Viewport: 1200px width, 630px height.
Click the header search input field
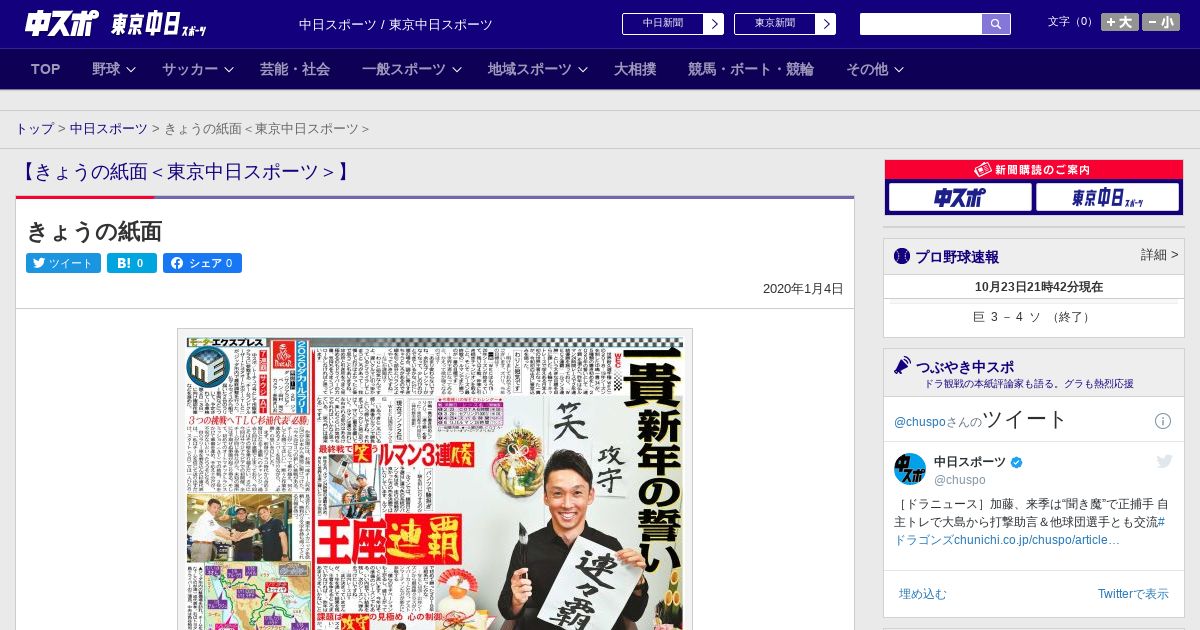click(921, 24)
